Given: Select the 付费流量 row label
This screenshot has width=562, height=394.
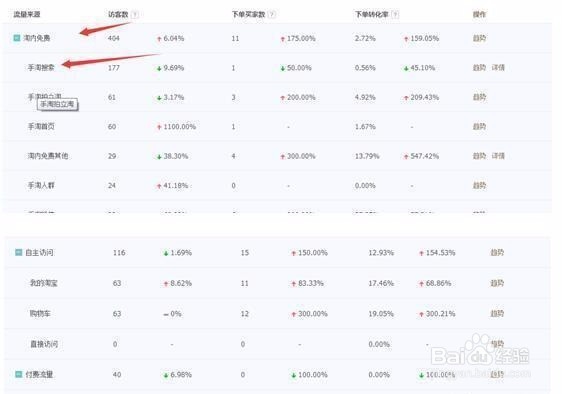Looking at the screenshot, I should tap(39, 375).
